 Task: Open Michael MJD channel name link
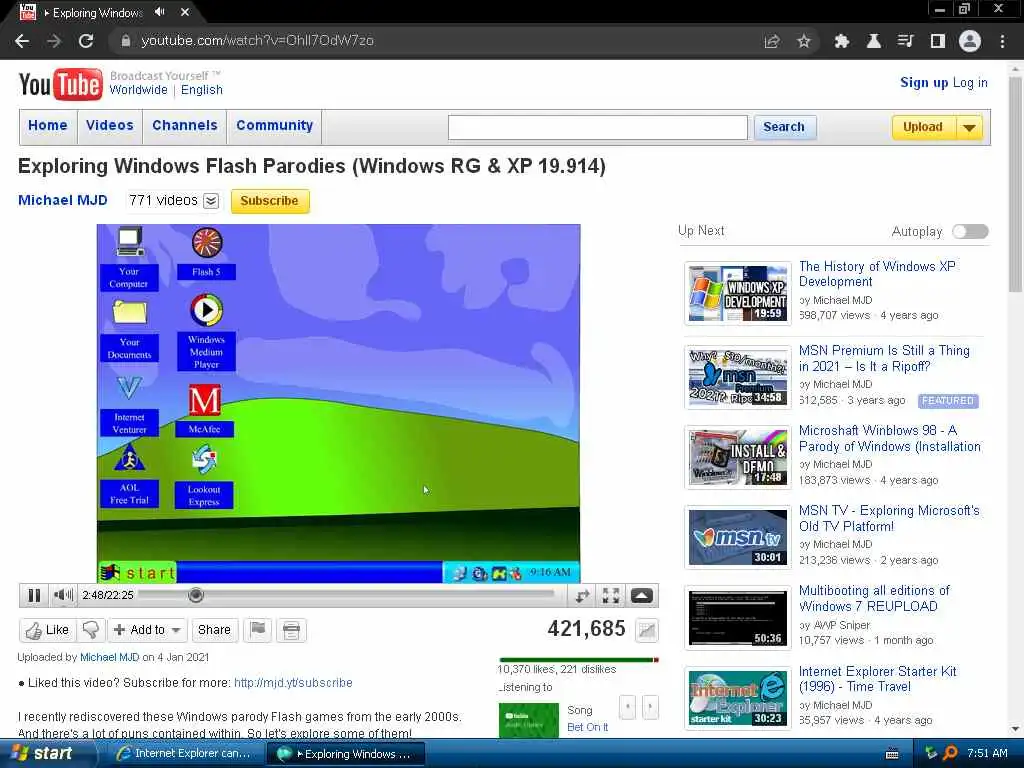(63, 200)
